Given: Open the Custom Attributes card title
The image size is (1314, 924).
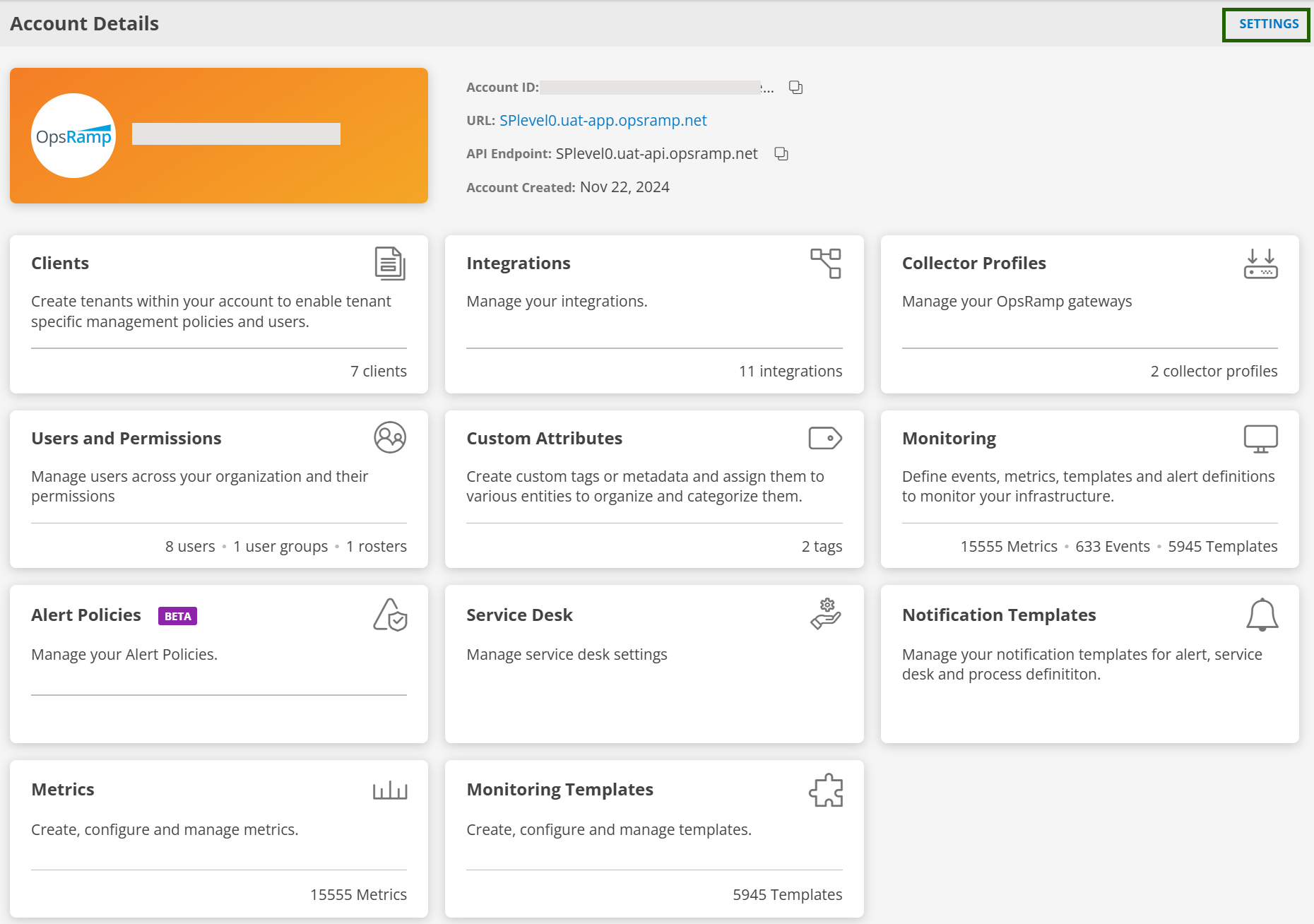Looking at the screenshot, I should (545, 439).
